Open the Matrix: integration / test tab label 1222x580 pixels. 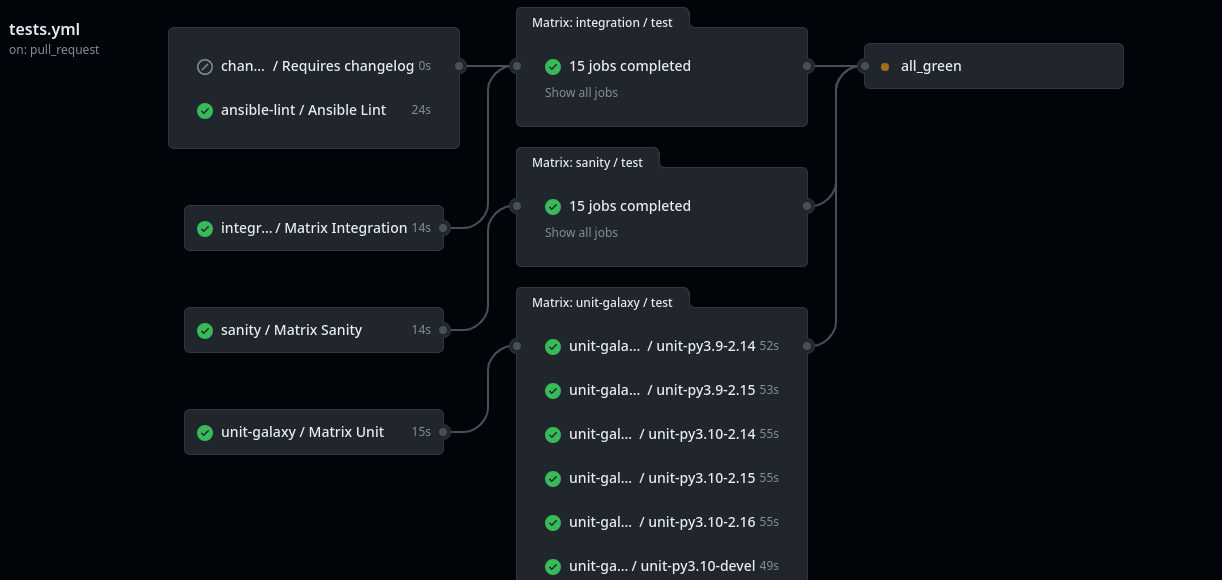(602, 22)
